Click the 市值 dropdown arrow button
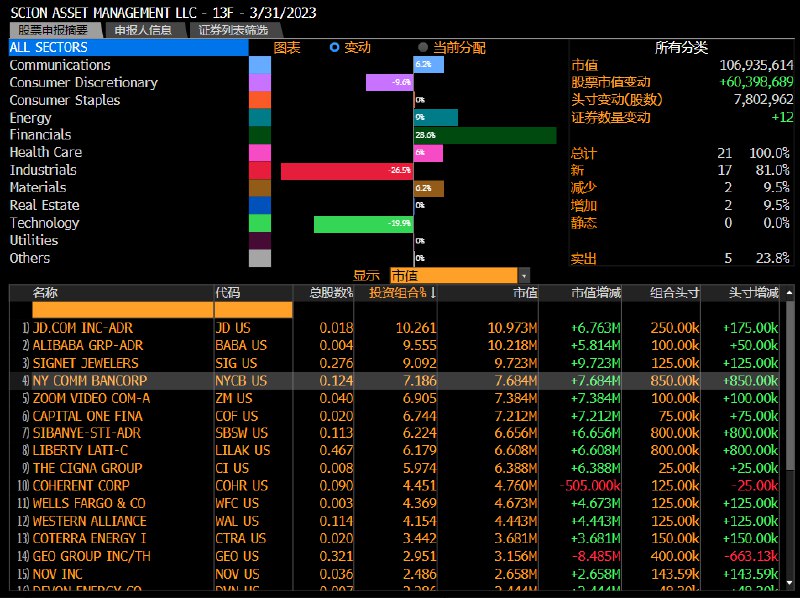This screenshot has height=598, width=800. pos(524,276)
